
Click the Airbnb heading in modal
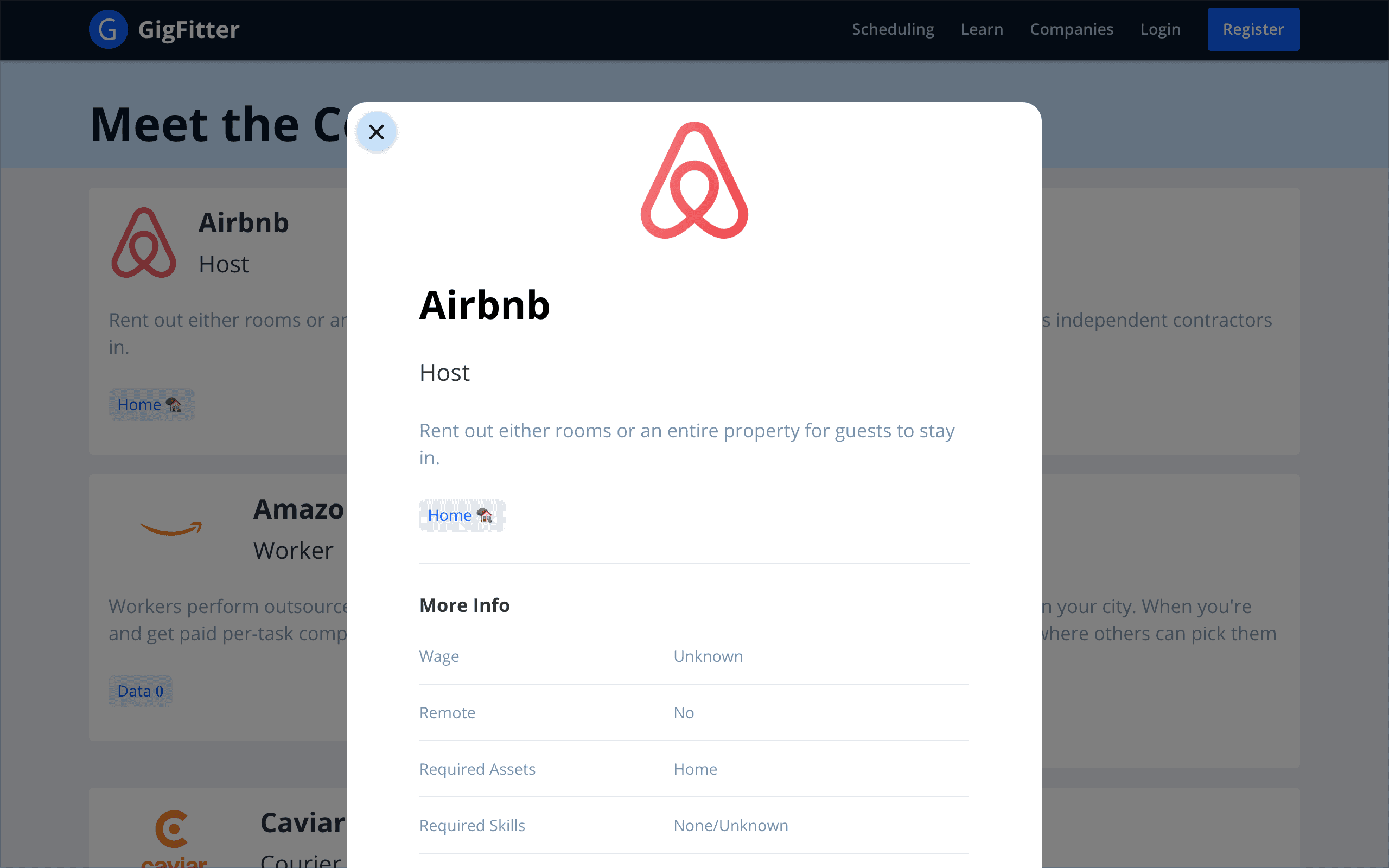pos(485,305)
